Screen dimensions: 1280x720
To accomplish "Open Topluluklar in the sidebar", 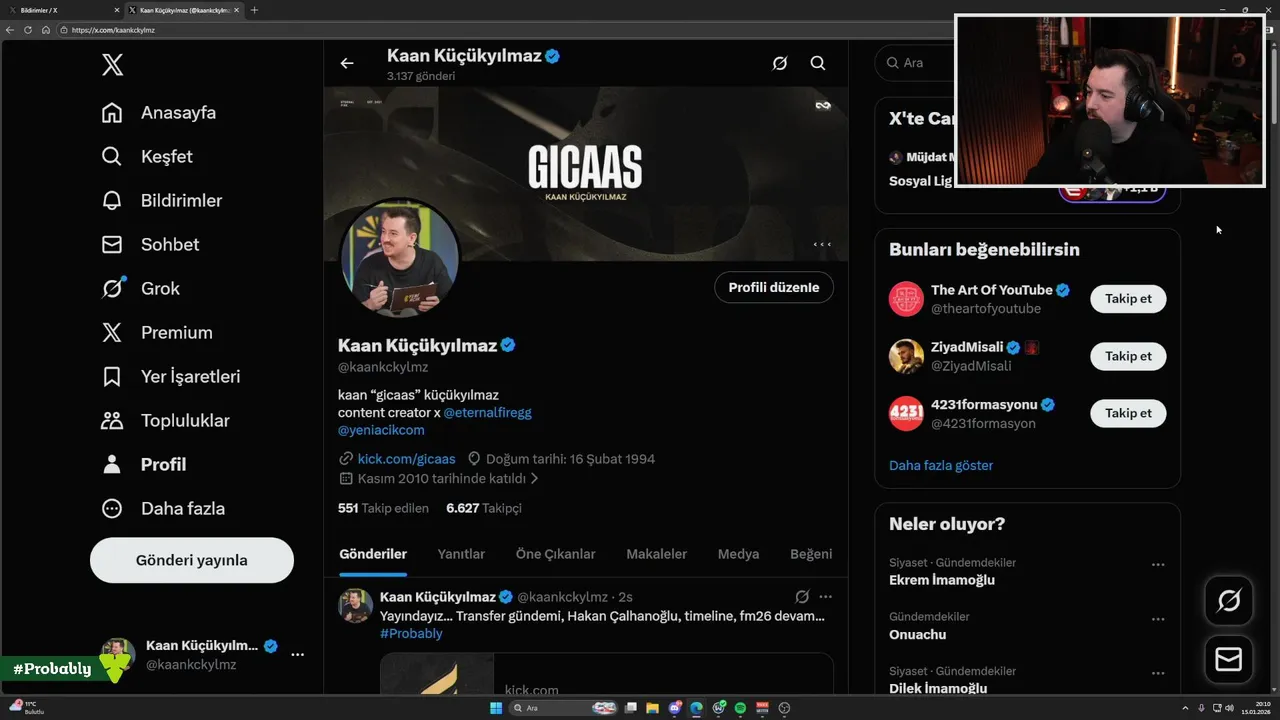I will (166, 421).
